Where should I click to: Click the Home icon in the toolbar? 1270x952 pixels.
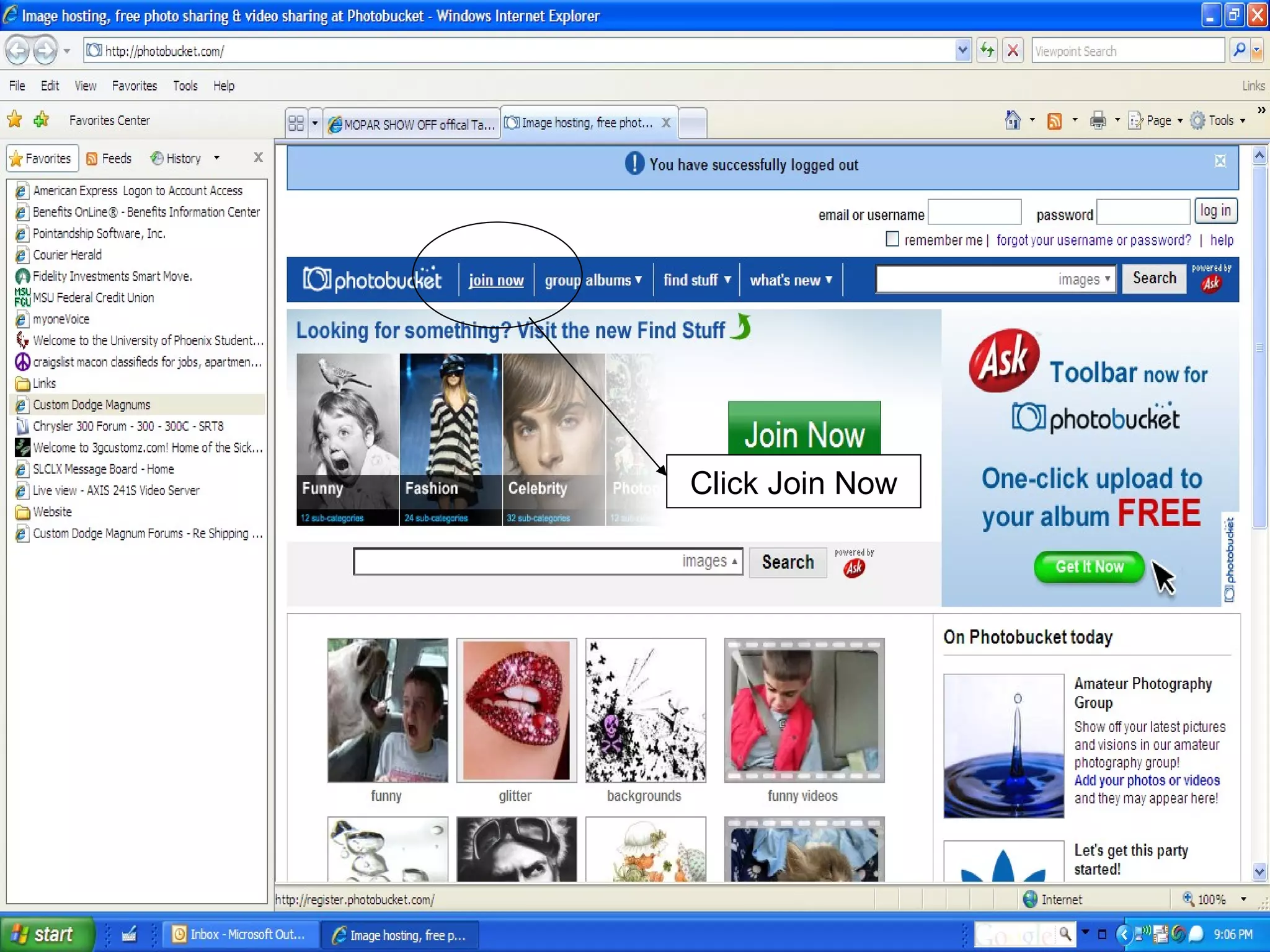point(1013,120)
